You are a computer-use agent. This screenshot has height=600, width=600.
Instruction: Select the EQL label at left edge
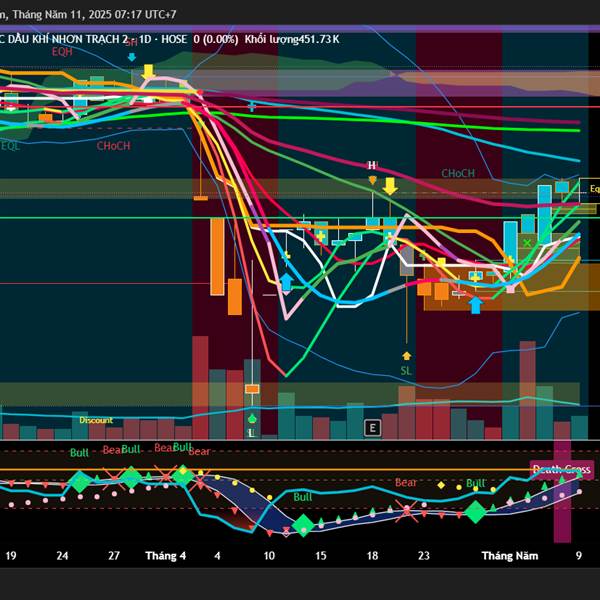pos(10,146)
